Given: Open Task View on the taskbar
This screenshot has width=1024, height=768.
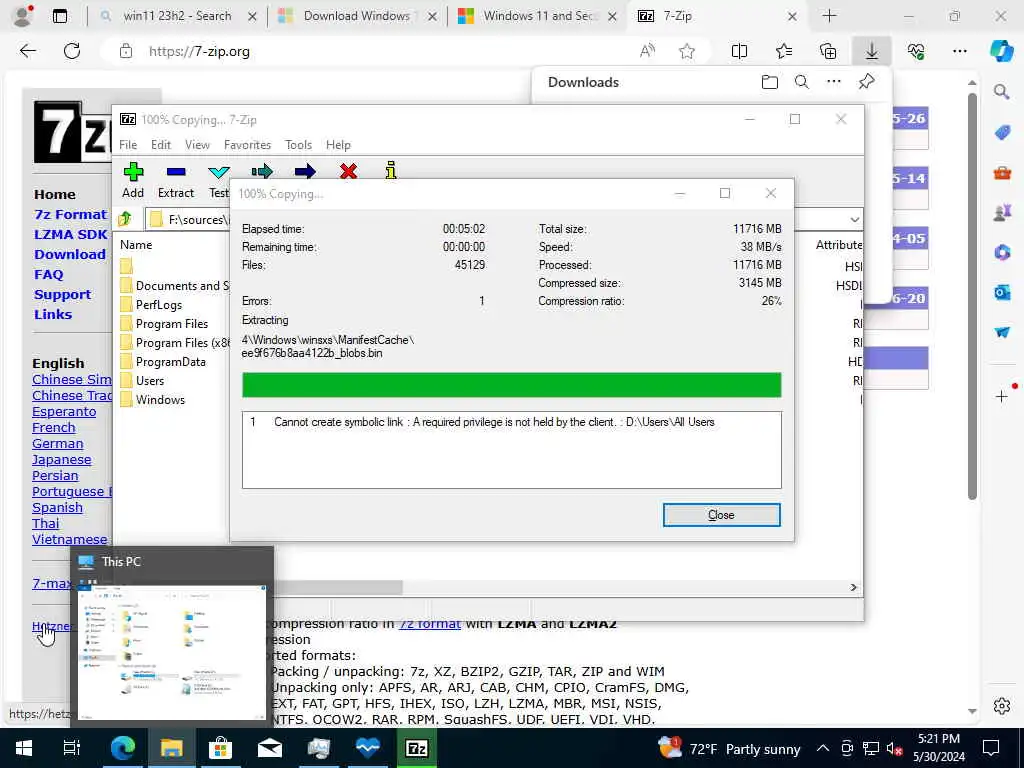Looking at the screenshot, I should 72,748.
